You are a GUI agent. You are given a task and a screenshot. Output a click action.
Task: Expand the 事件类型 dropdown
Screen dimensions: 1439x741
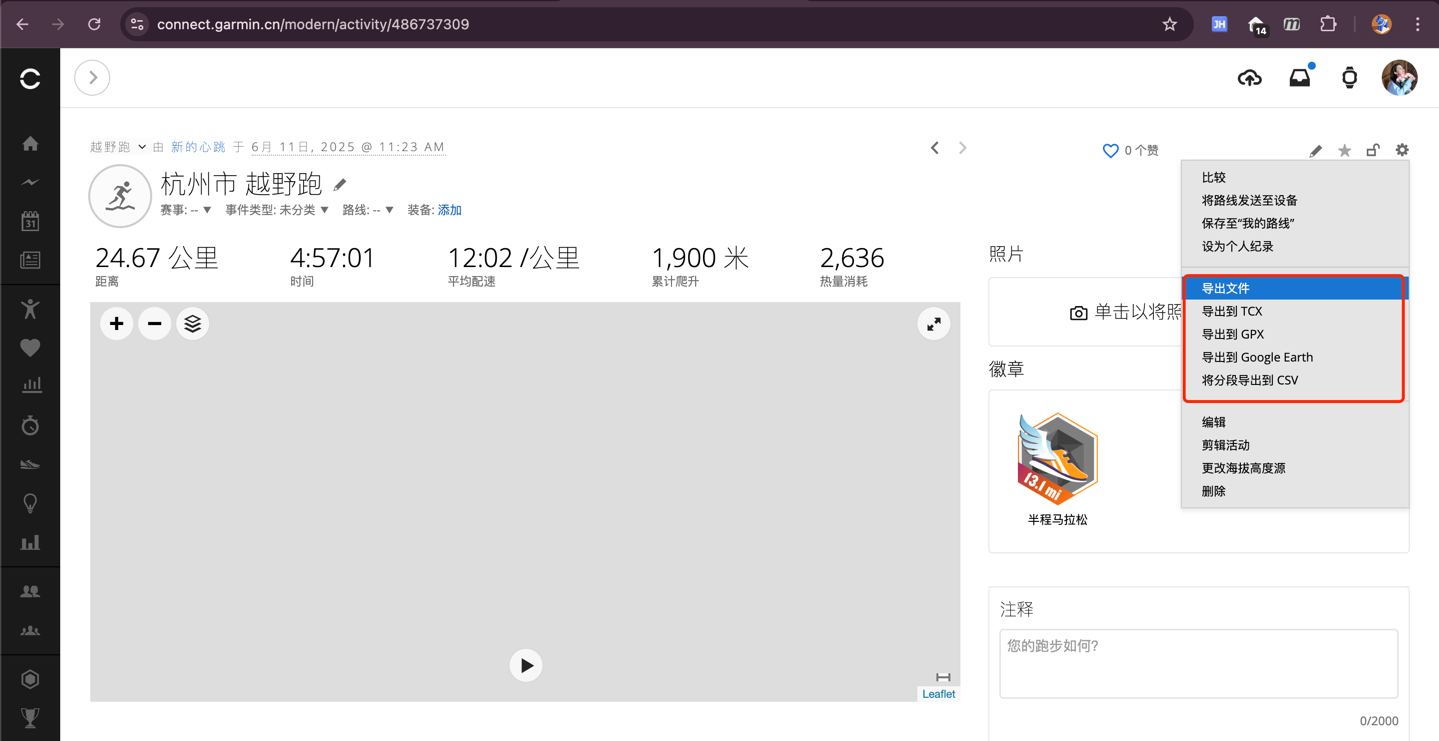click(277, 210)
